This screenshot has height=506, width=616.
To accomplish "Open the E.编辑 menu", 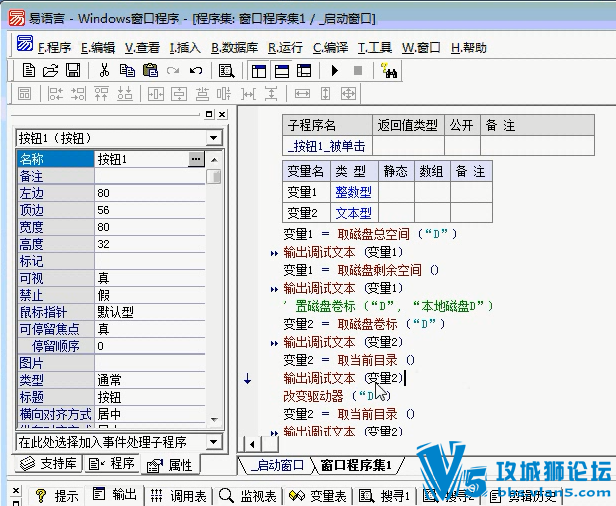I will 98,48.
